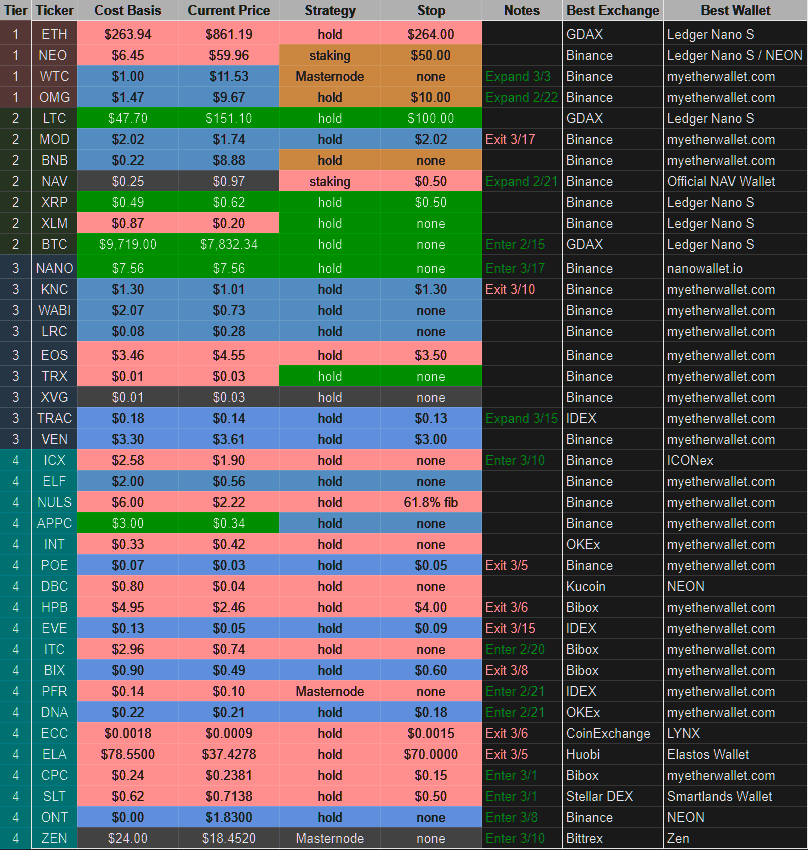Click ELA cost basis $78.5500
The image size is (808, 850).
127,755
